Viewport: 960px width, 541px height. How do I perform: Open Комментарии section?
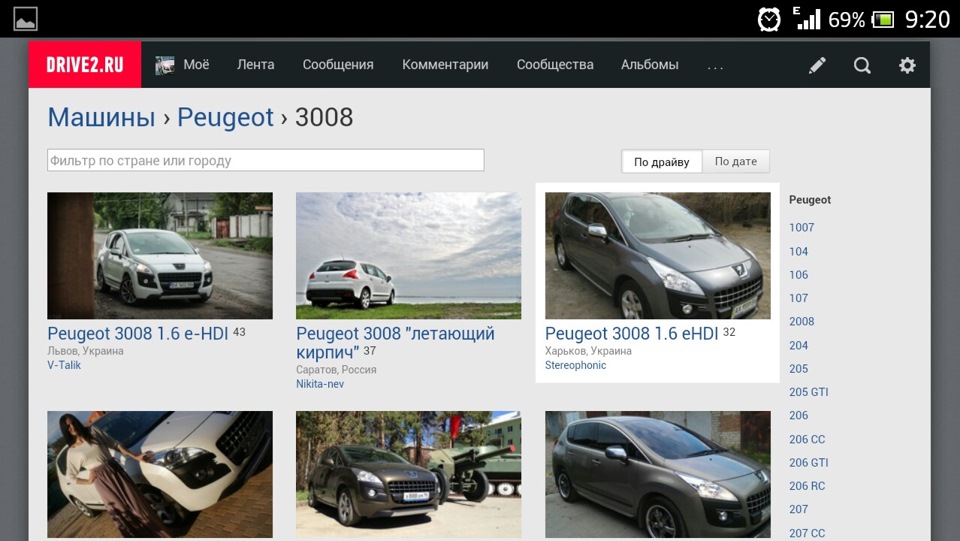[445, 65]
